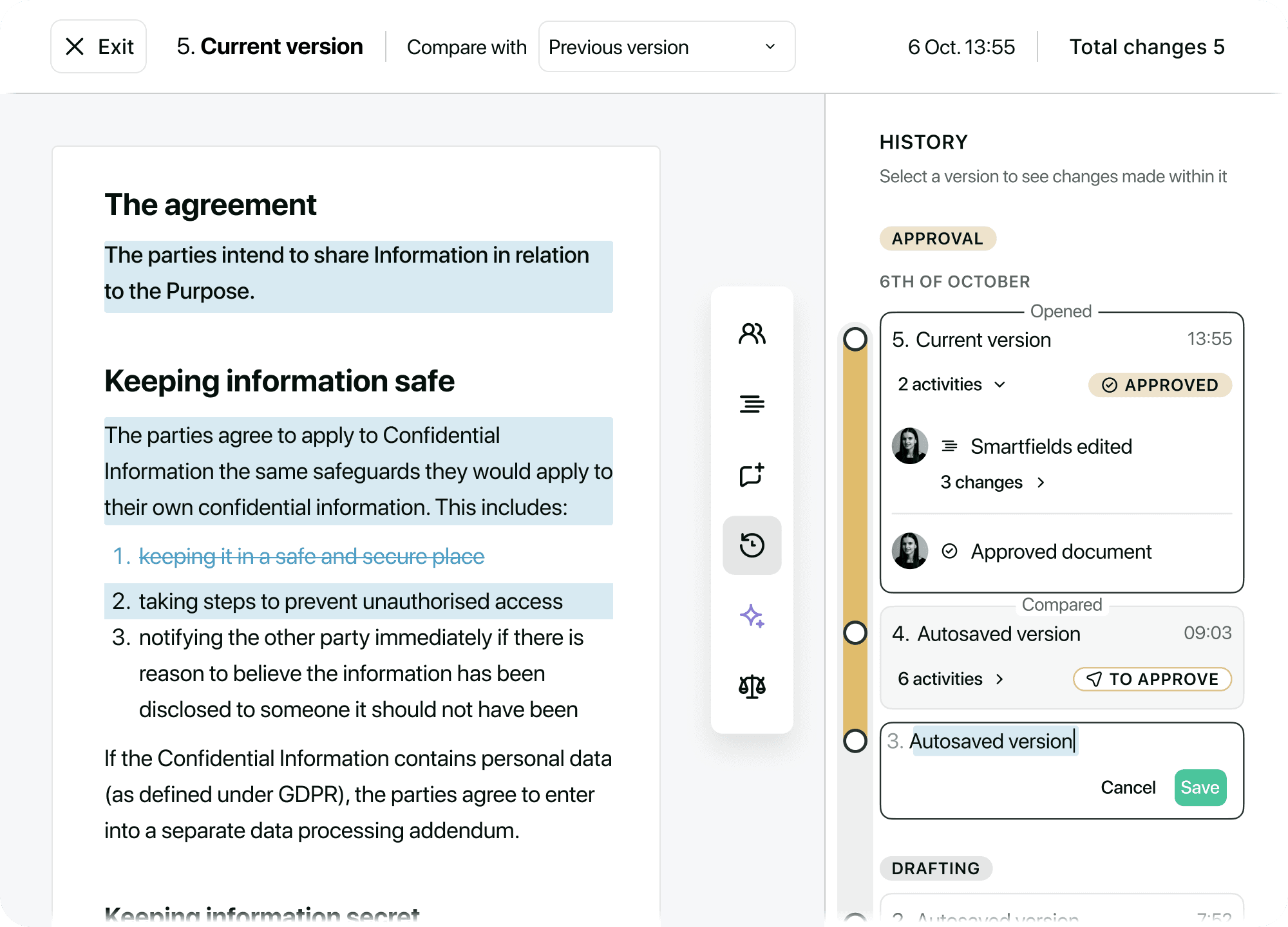
Task: Click the X icon on Exit
Action: pyautogui.click(x=75, y=46)
